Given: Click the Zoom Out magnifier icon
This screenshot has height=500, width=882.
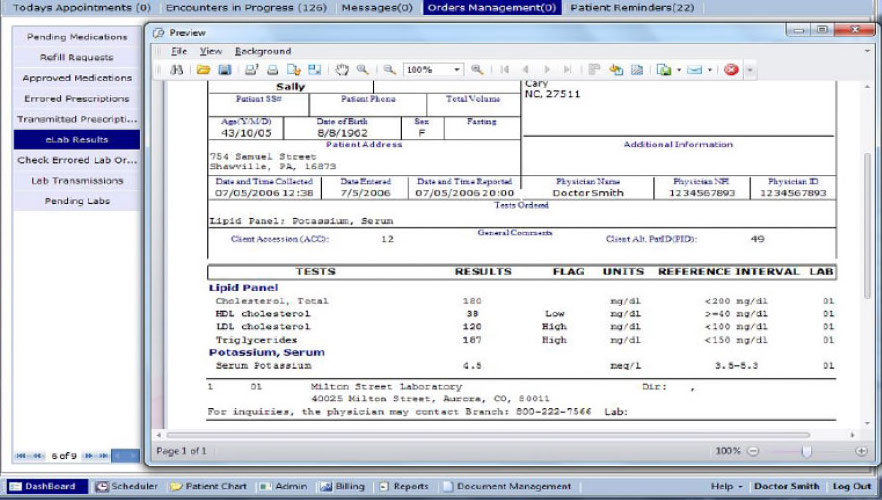Looking at the screenshot, I should click(x=389, y=70).
